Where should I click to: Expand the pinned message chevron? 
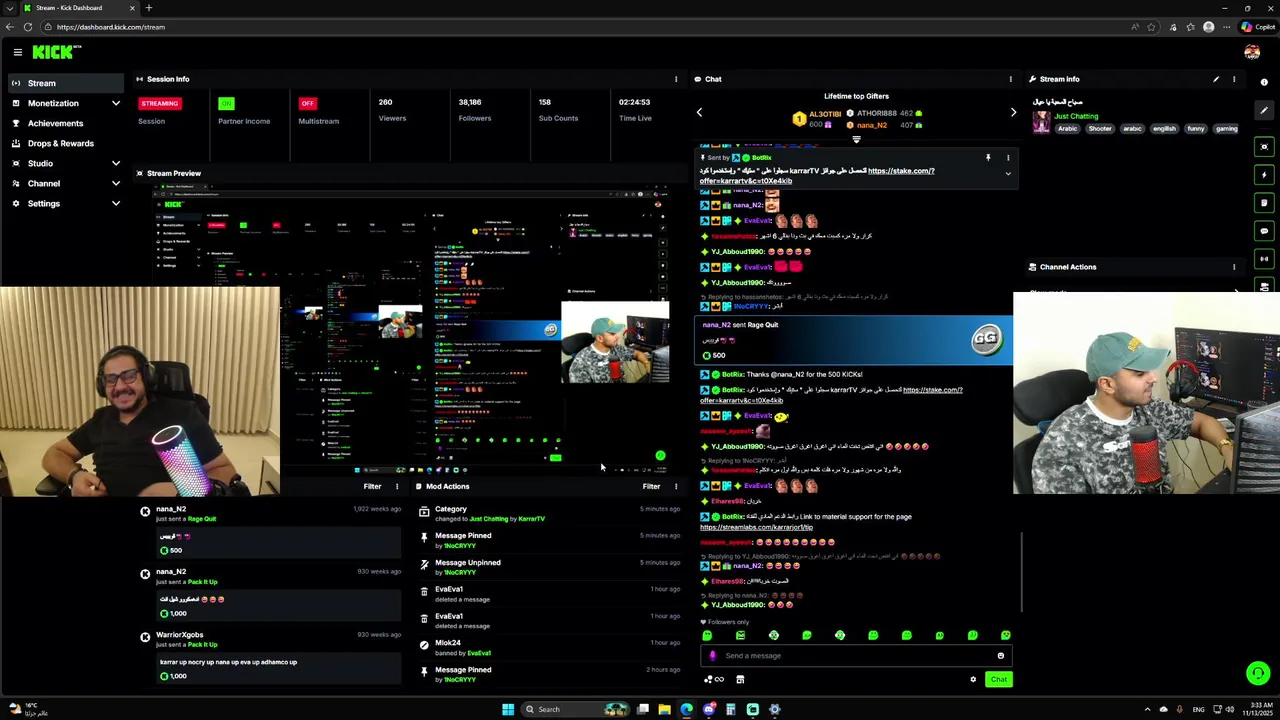coord(1008,174)
